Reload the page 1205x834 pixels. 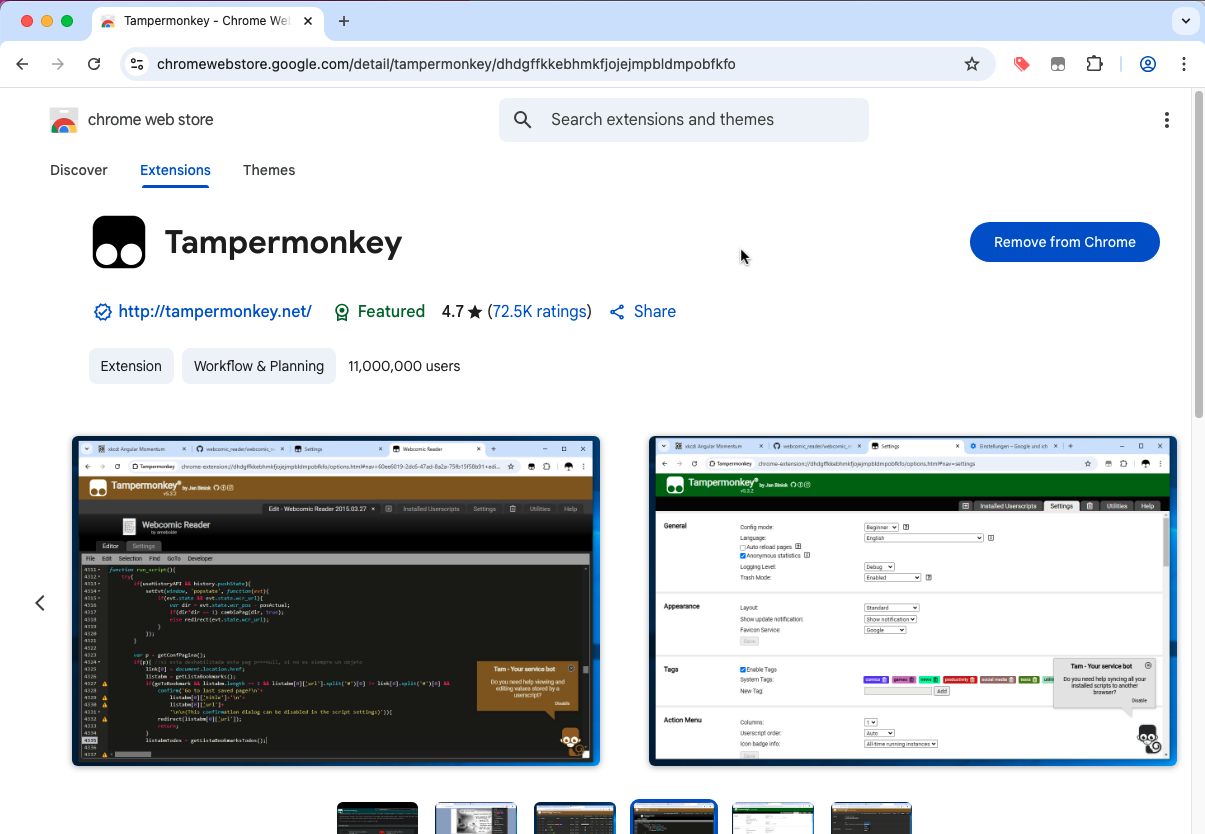point(94,64)
